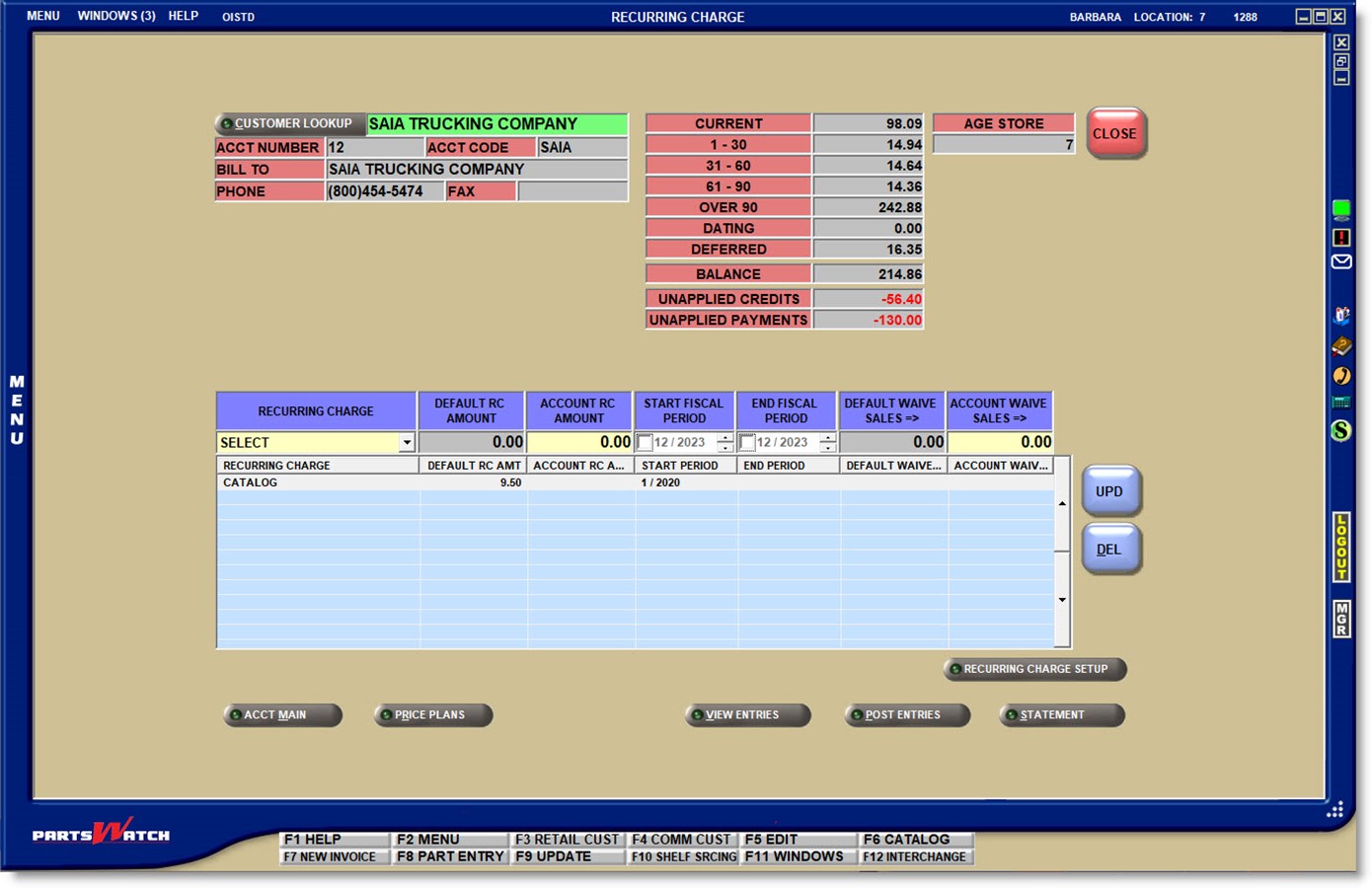Select the CATALOG row in the charge list
Viewport: 1372px width, 888px height.
point(316,482)
